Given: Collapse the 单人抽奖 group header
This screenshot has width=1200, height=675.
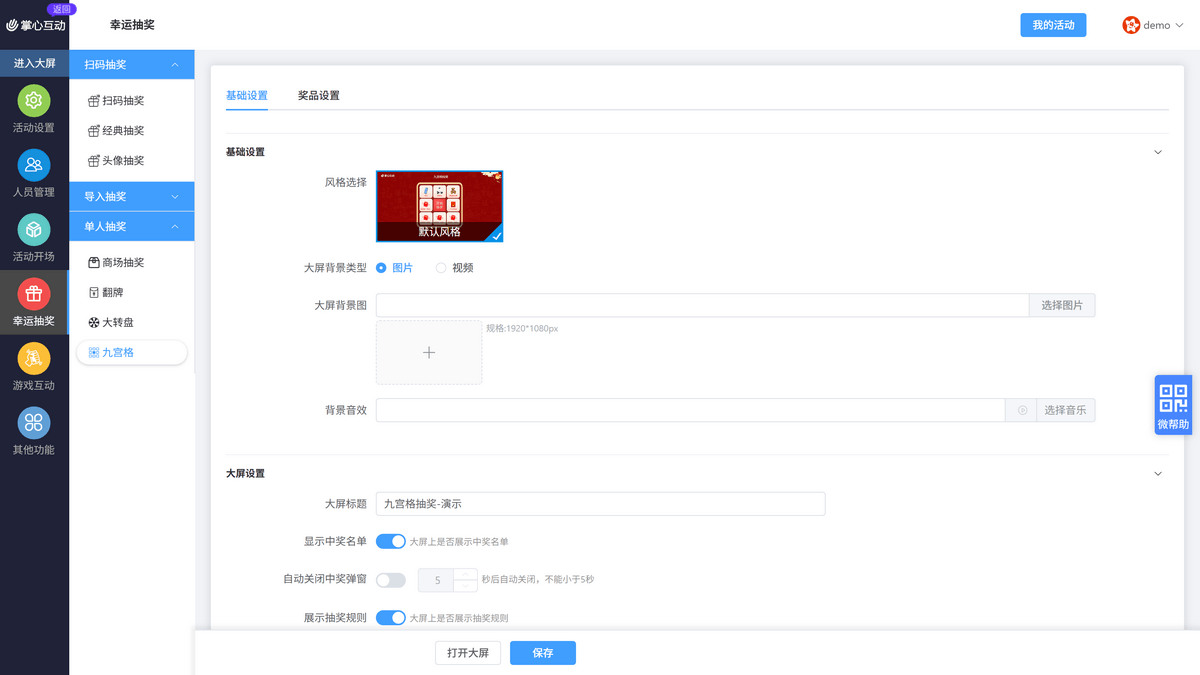Looking at the screenshot, I should (x=132, y=226).
